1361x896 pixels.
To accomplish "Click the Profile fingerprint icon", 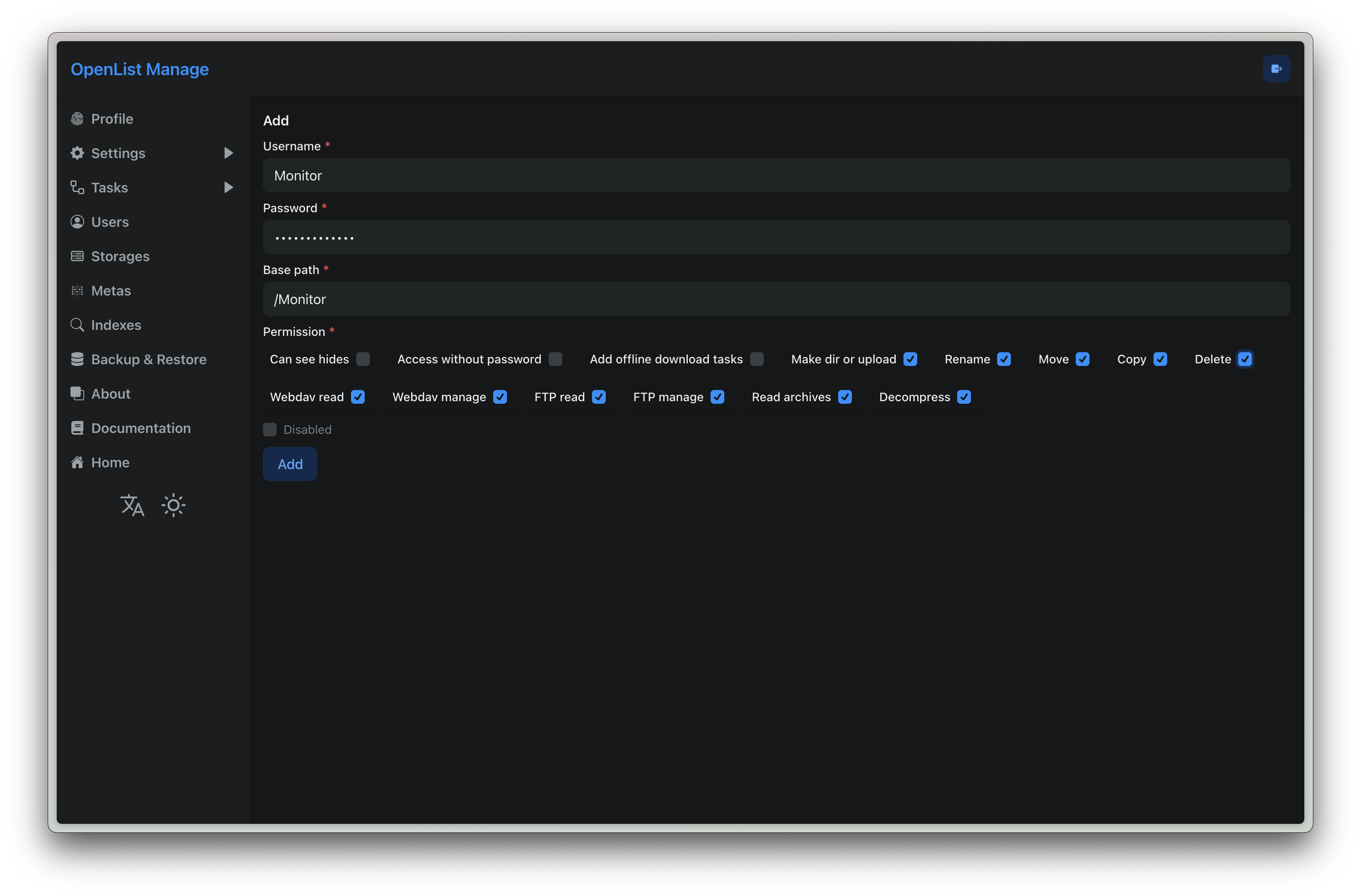I will 77,119.
